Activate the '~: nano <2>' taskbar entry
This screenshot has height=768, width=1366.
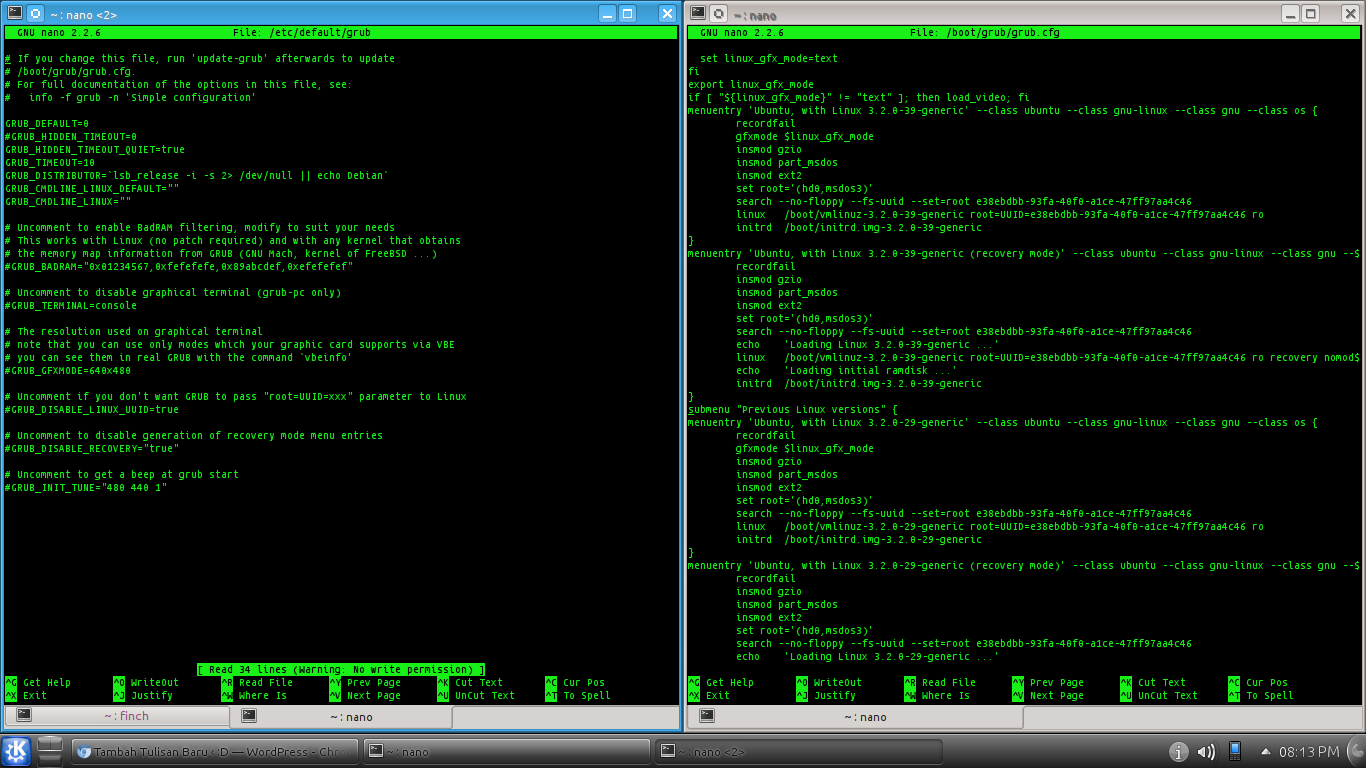(797, 752)
